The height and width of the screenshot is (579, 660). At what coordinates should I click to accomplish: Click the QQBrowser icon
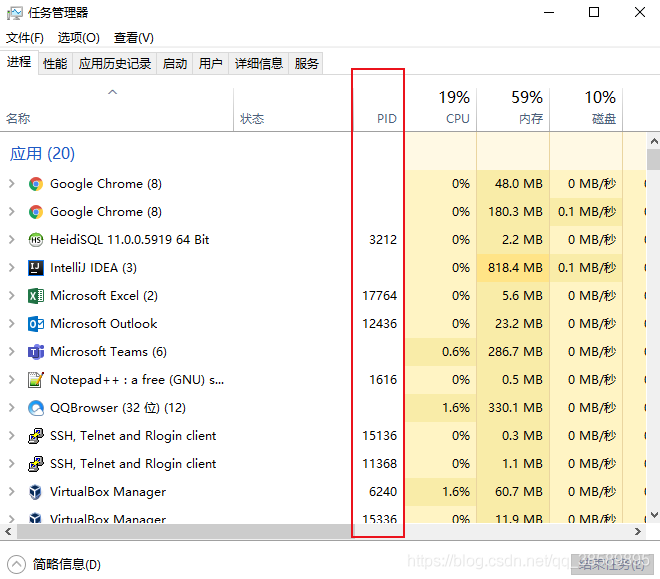(x=36, y=408)
